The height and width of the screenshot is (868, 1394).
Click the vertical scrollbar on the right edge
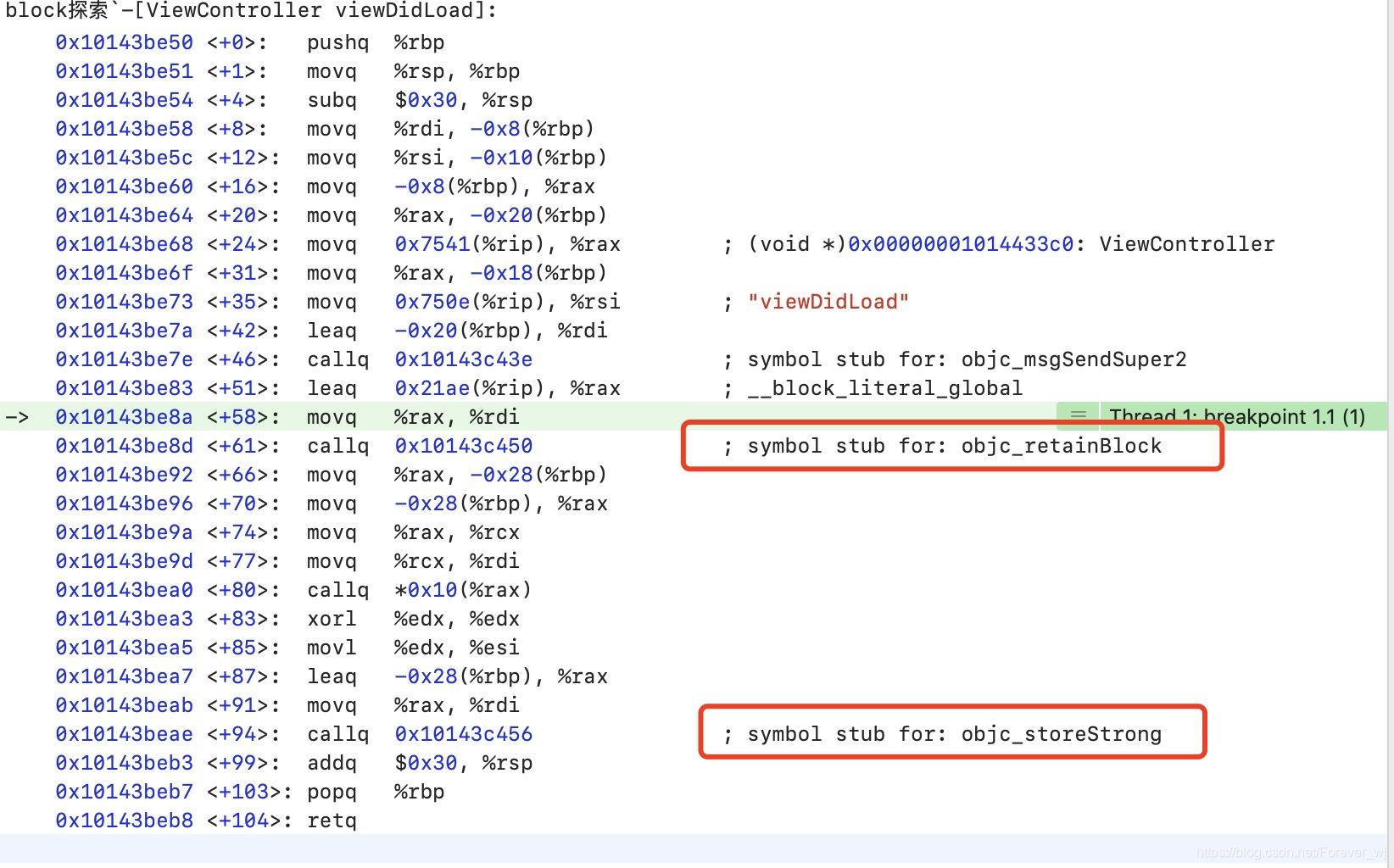(x=1391, y=432)
